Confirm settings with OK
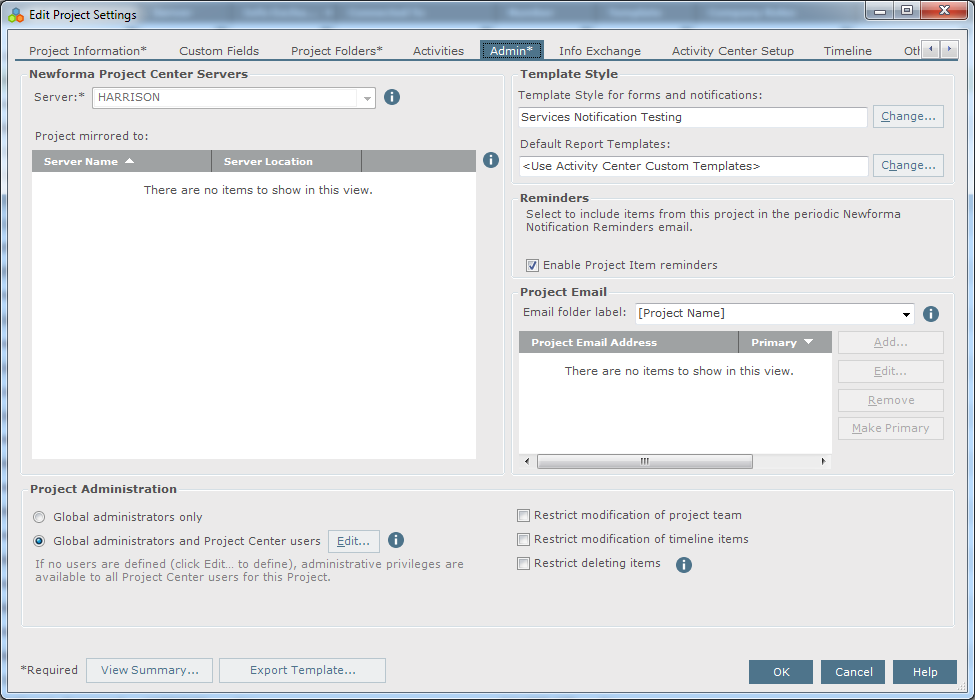This screenshot has height=700, width=975. [x=780, y=672]
